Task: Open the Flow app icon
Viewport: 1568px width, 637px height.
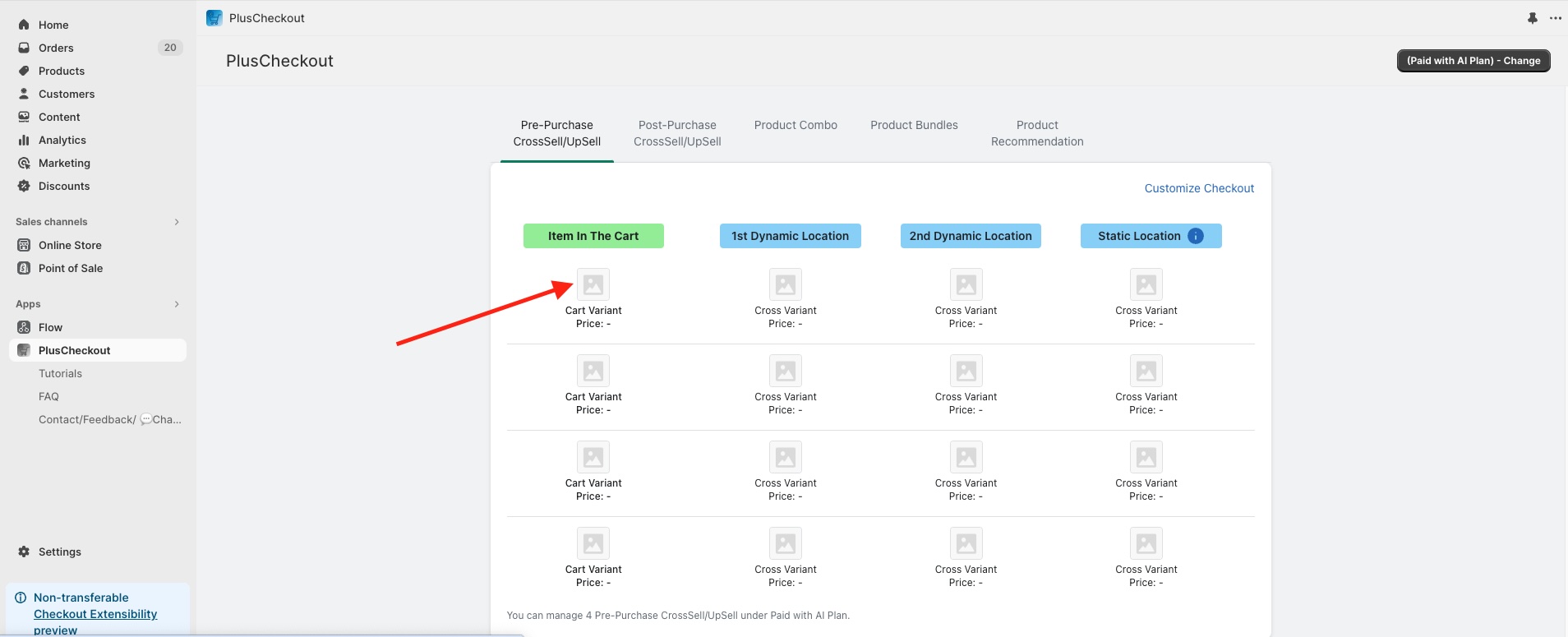Action: 24,327
